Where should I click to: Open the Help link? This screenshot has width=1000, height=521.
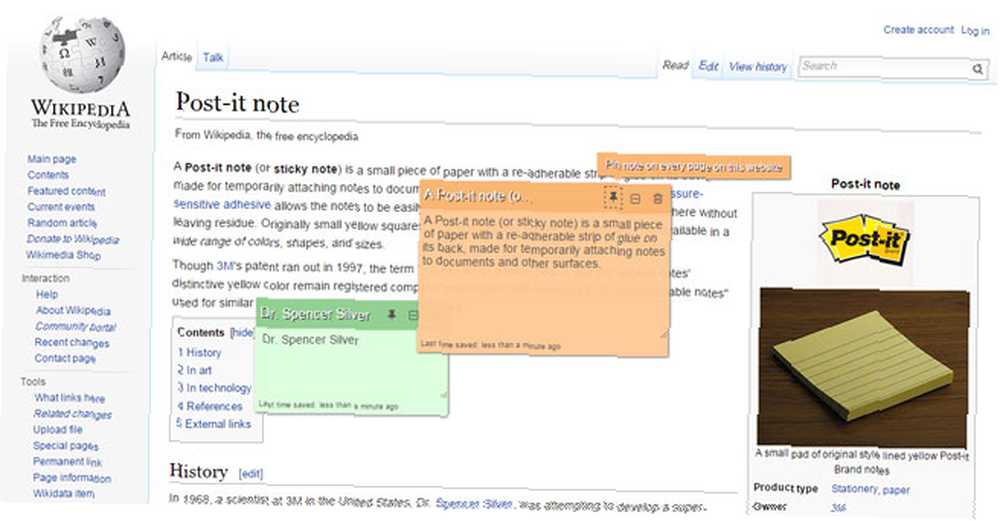47,294
